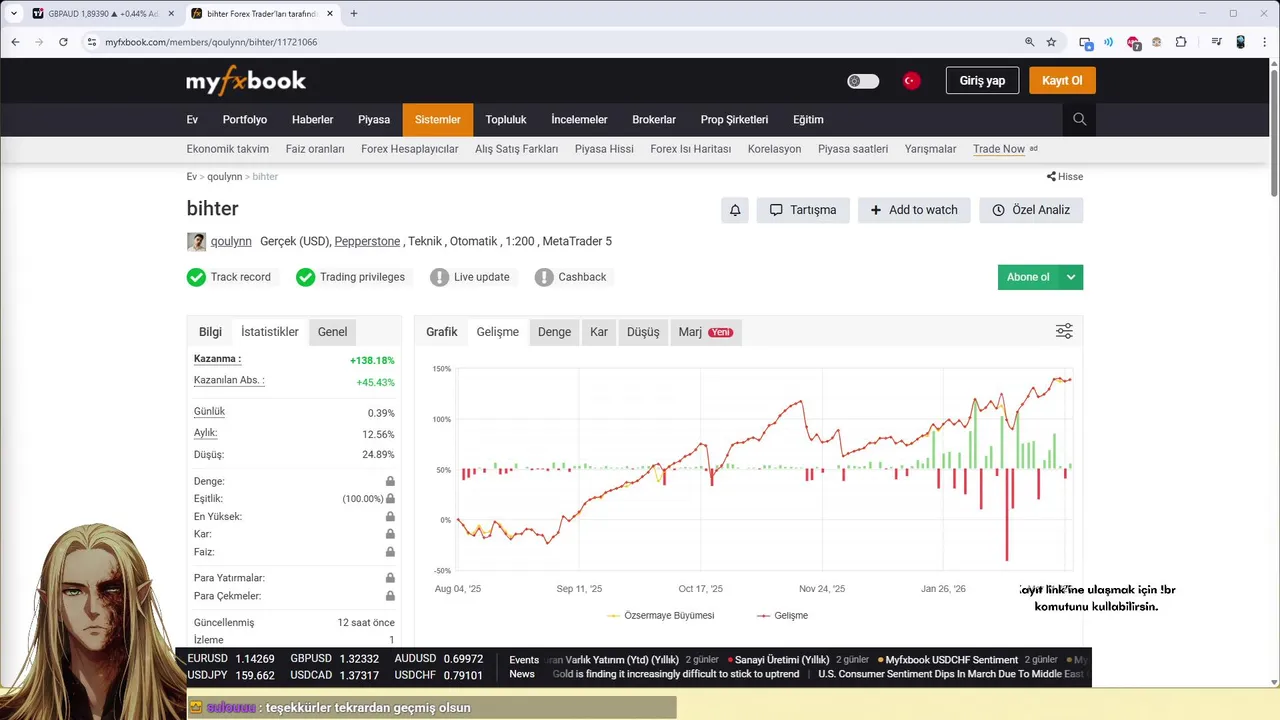Click the Live update warning icon
1280x720 pixels.
tap(439, 277)
